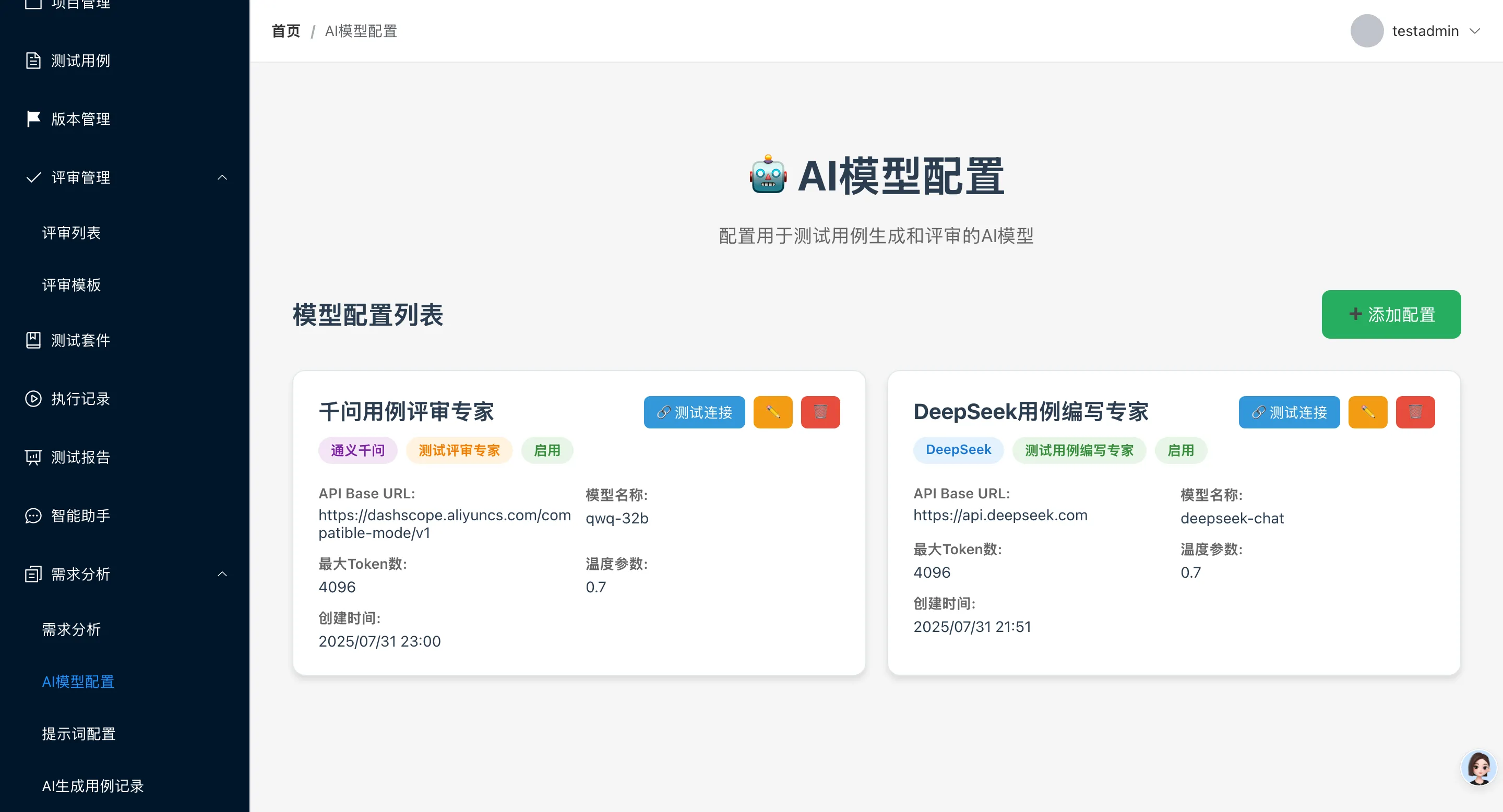The height and width of the screenshot is (812, 1503).
Task: Click 测试连接 on 千问用例评审专家 card
Action: pos(694,412)
